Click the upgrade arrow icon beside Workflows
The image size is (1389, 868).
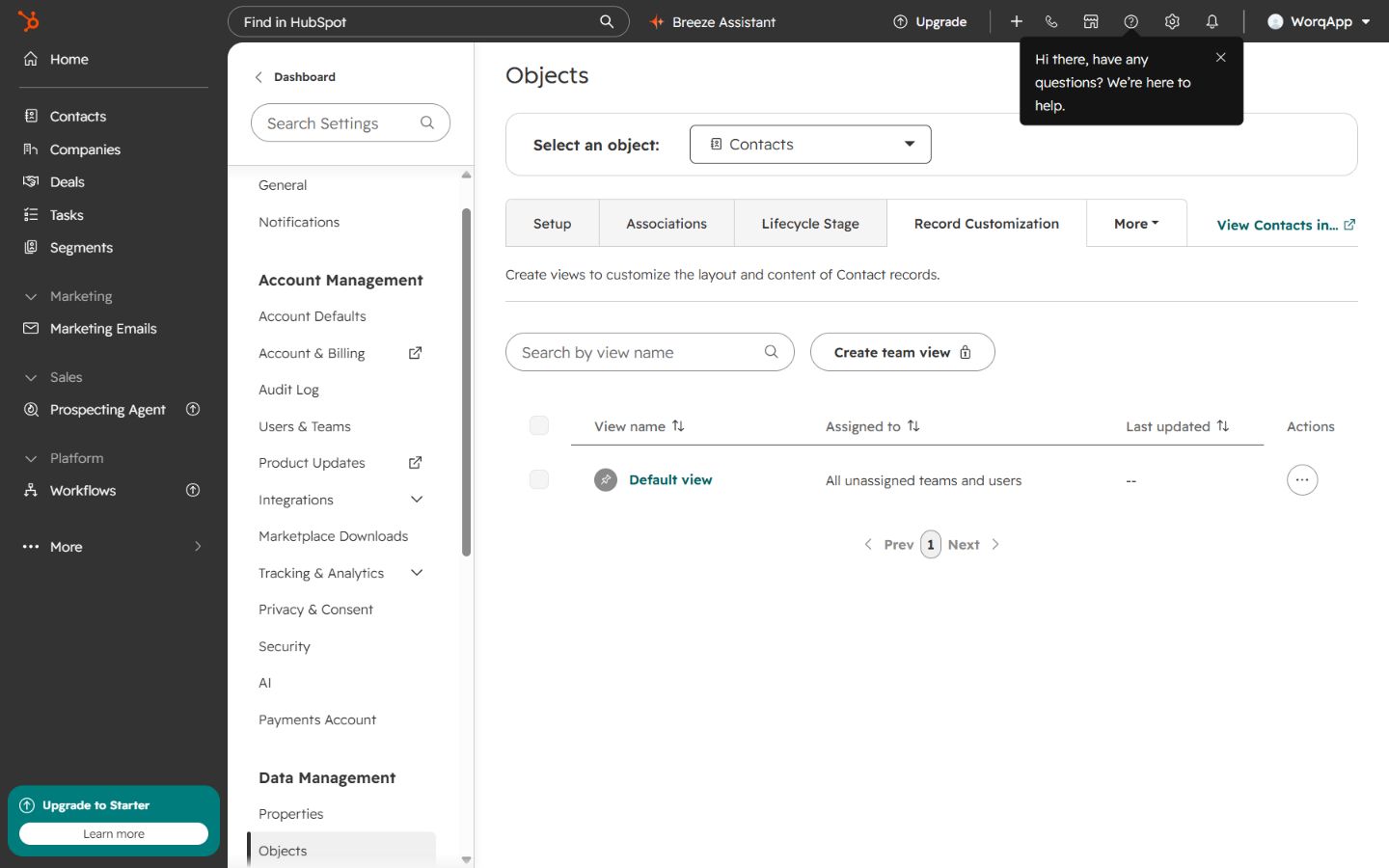pyautogui.click(x=193, y=490)
